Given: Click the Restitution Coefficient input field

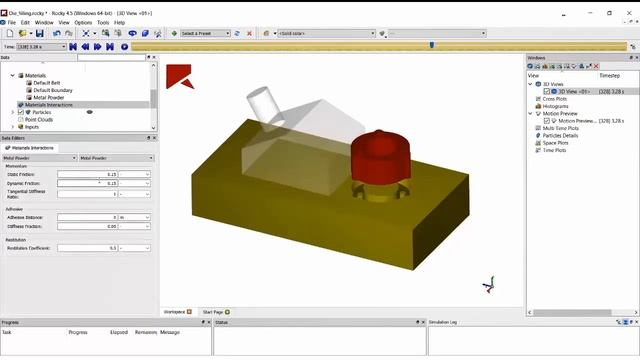Looking at the screenshot, I should click(x=87, y=248).
